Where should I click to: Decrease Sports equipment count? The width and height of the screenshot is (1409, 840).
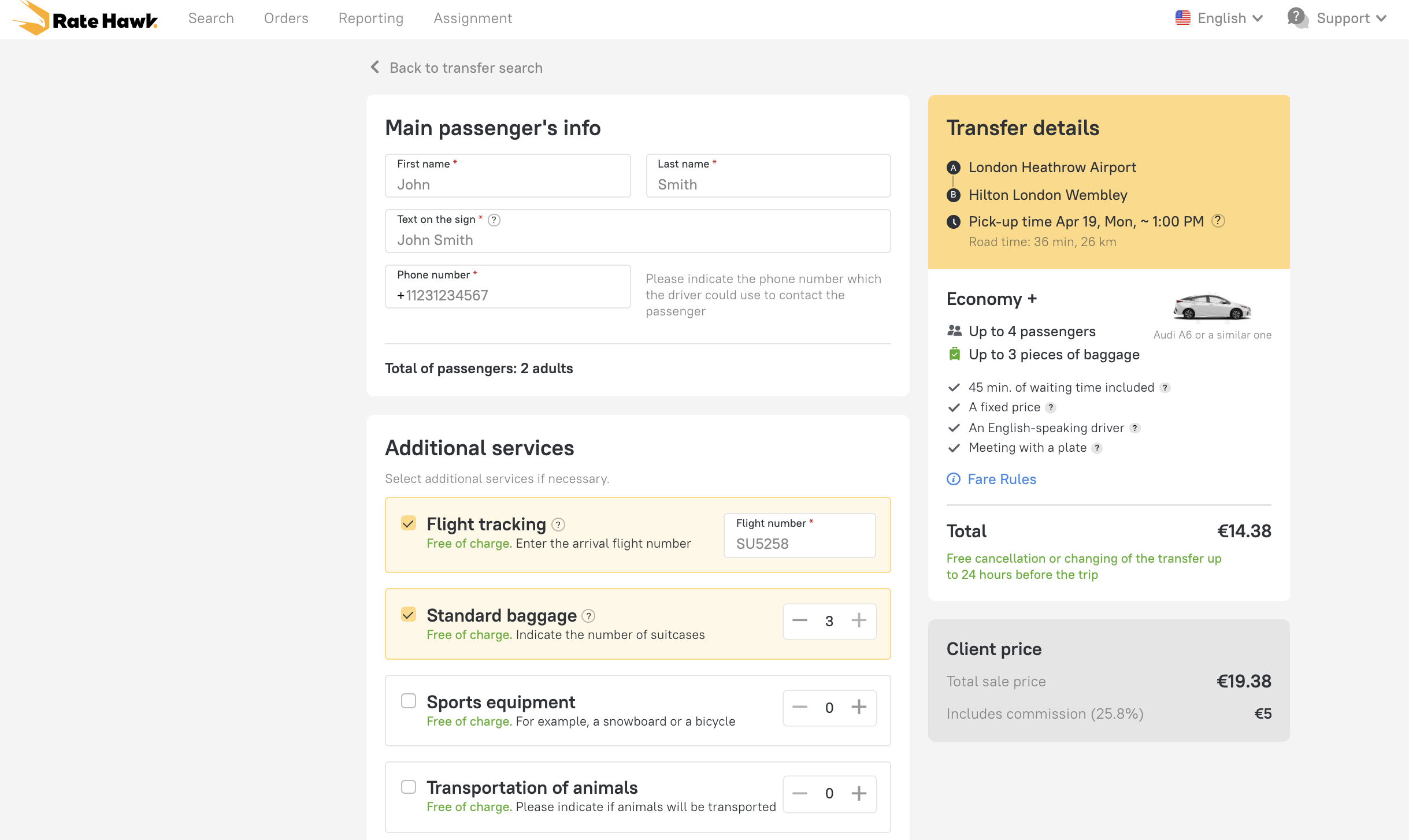point(800,707)
